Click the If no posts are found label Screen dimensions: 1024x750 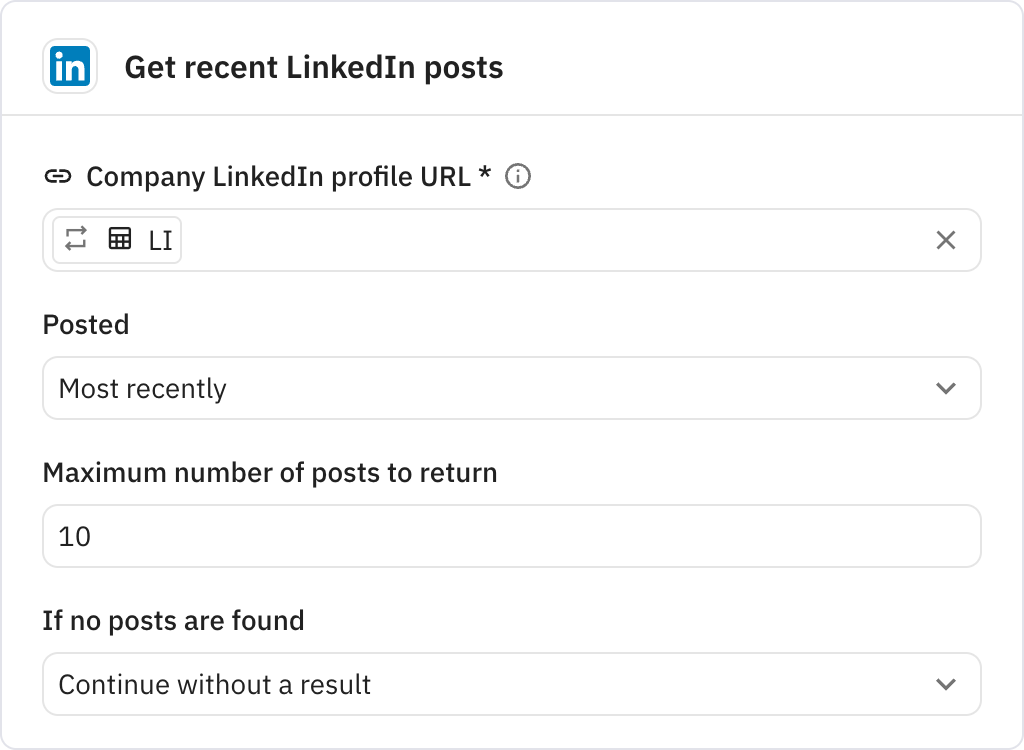173,620
